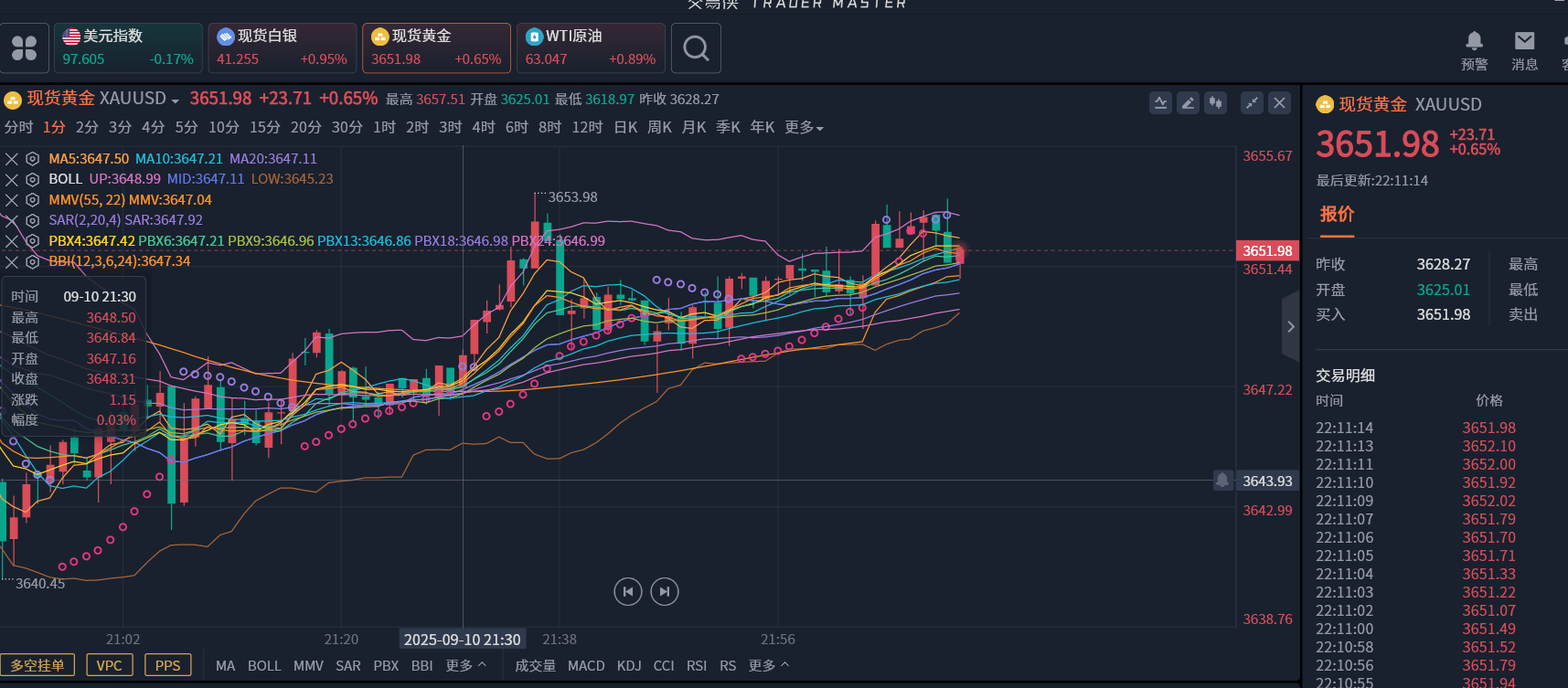This screenshot has height=688, width=1568.
Task: Click the search magnifier icon
Action: coord(696,48)
